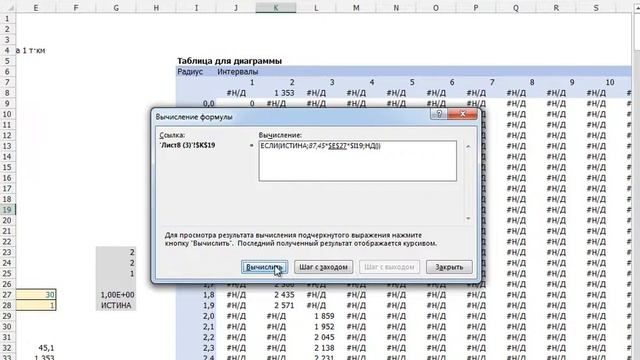
Task: Select row 19 header
Action: [x=7, y=209]
